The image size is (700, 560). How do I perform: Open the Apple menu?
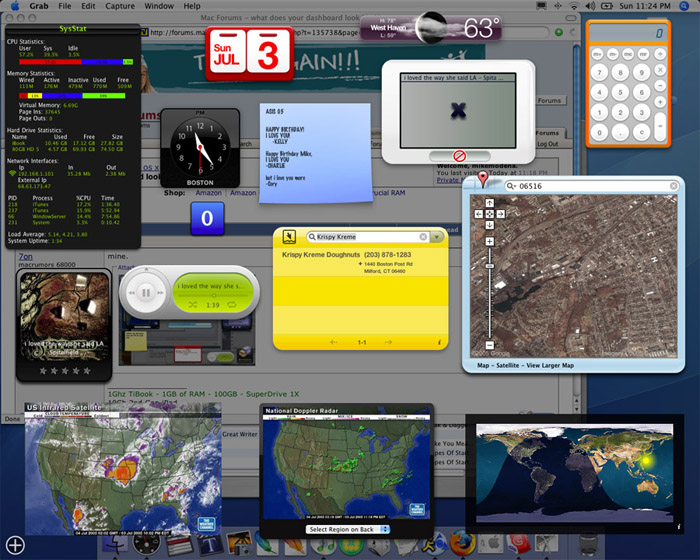coord(15,6)
